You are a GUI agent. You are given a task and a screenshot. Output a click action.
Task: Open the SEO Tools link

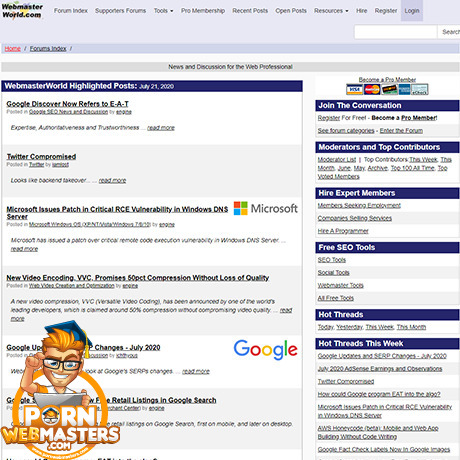332,260
